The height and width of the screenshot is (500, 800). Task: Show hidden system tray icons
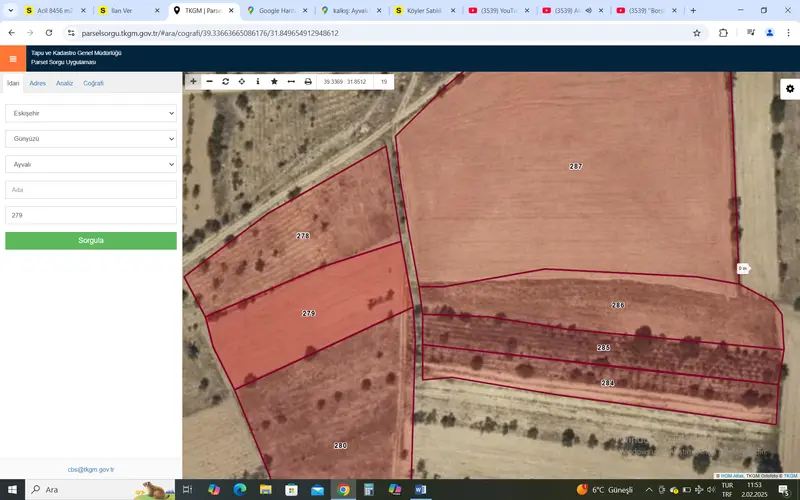point(649,490)
